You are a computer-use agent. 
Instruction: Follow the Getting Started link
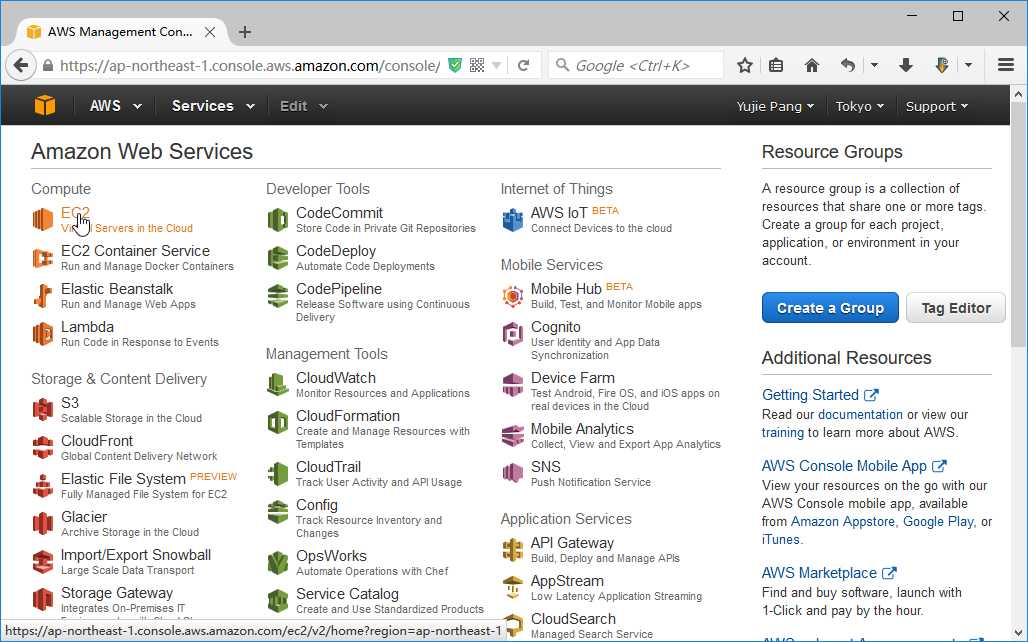pos(820,395)
